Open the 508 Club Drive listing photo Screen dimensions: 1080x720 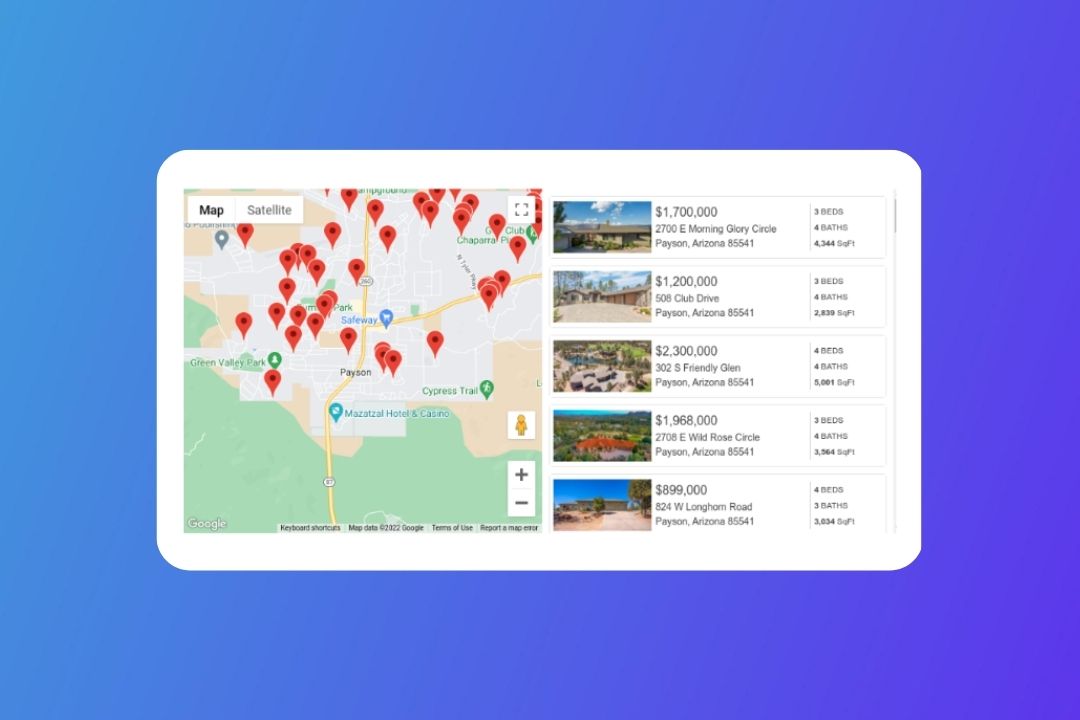click(602, 296)
